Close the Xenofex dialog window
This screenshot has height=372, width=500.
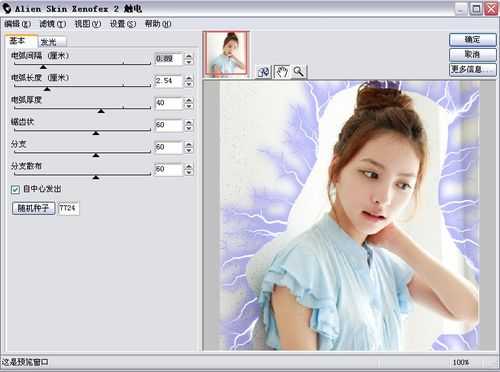491,9
